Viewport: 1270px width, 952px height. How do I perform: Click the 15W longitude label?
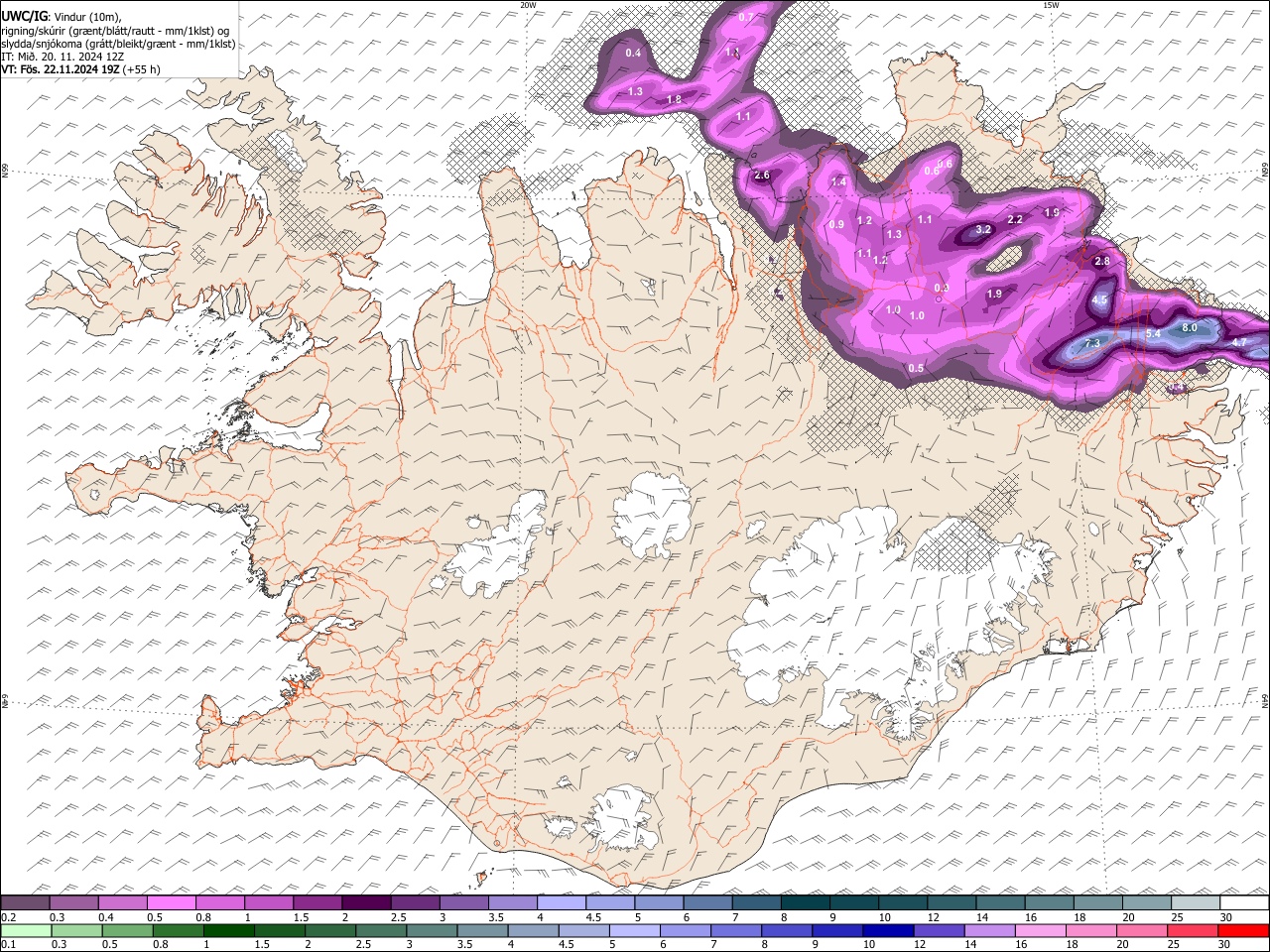[x=1051, y=5]
